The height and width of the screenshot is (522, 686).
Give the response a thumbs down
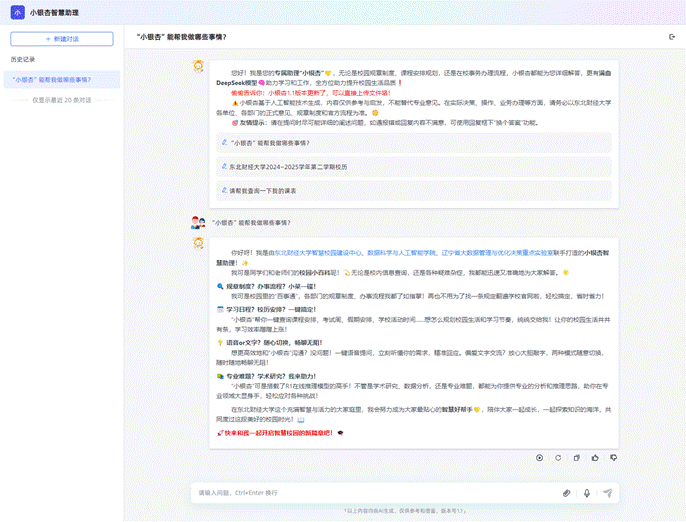coord(613,457)
